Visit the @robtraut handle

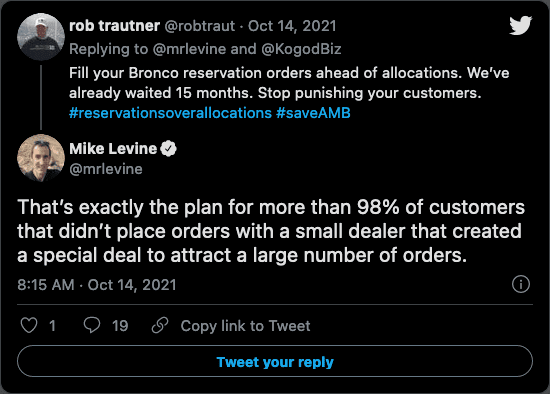point(200,26)
